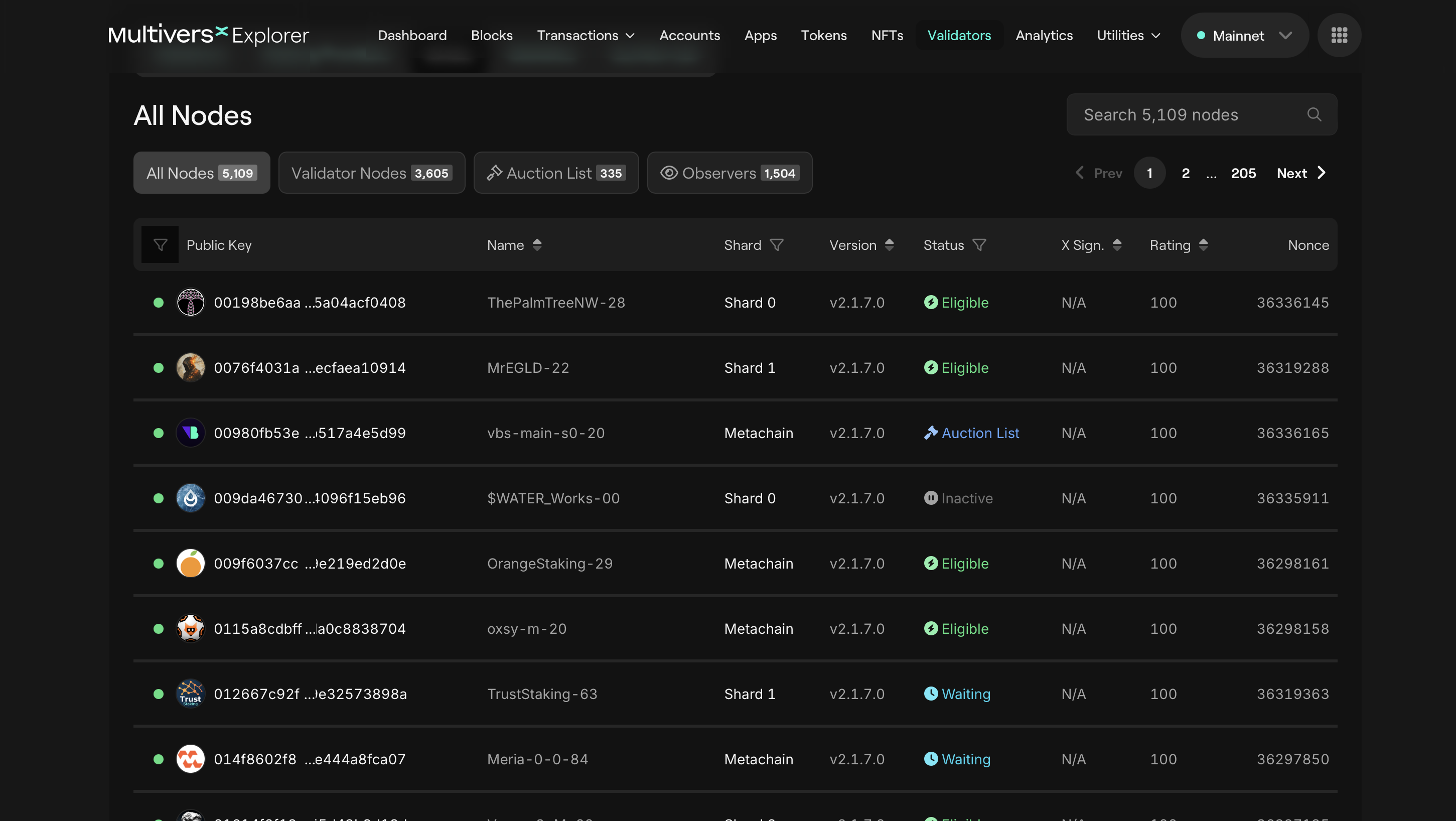1456x821 pixels.
Task: Open the Shard filter funnel icon
Action: [x=777, y=245]
